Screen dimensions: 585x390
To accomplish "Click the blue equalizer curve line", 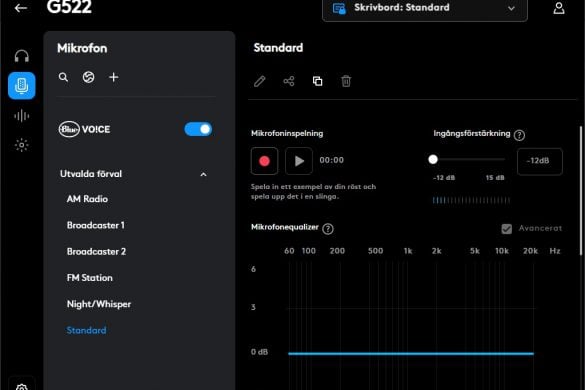I will point(411,353).
